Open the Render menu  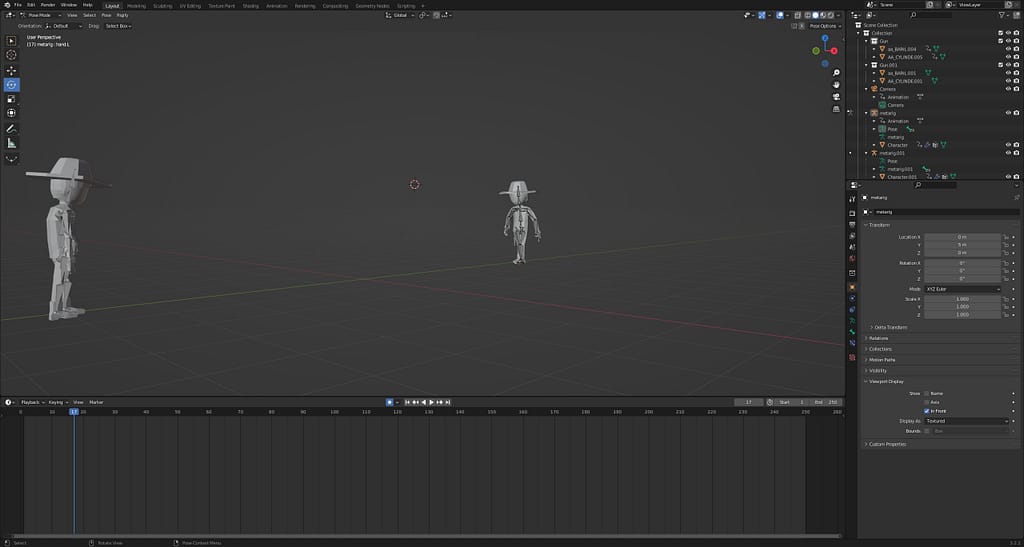(48, 5)
